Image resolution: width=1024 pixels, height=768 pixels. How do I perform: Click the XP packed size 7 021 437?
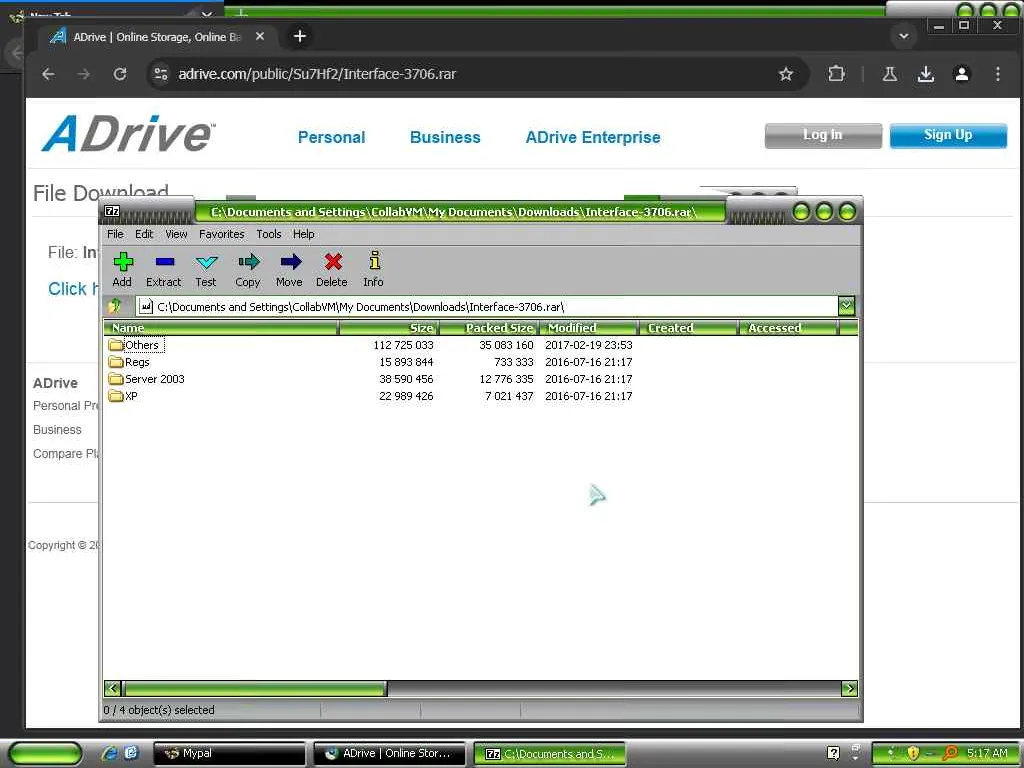click(x=509, y=396)
